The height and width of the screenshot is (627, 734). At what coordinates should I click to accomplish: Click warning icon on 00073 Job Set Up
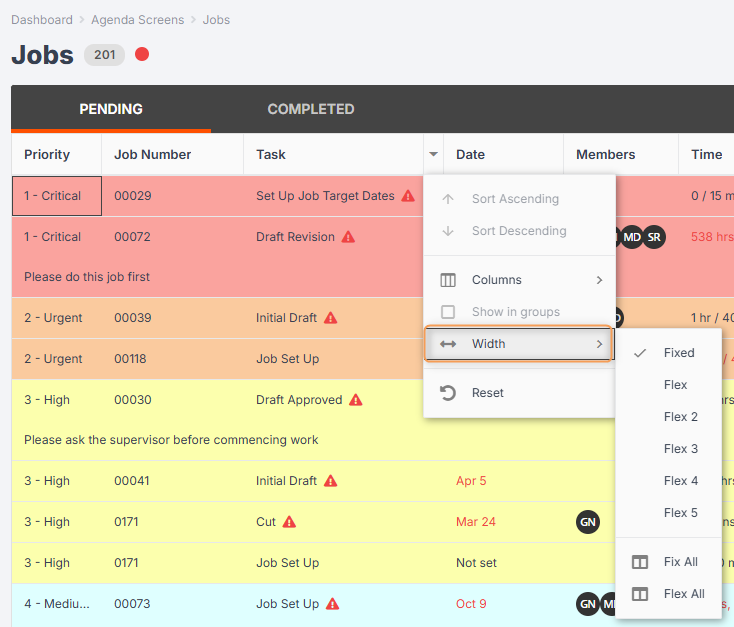pos(332,604)
